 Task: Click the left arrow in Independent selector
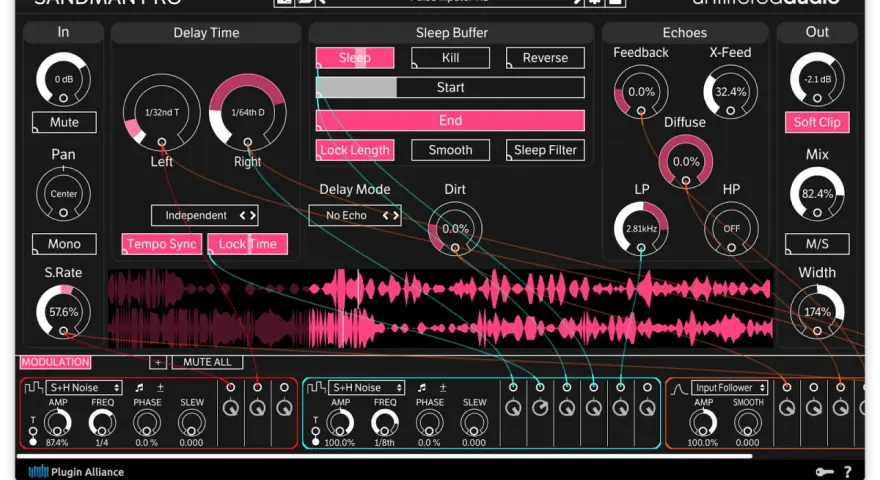242,215
